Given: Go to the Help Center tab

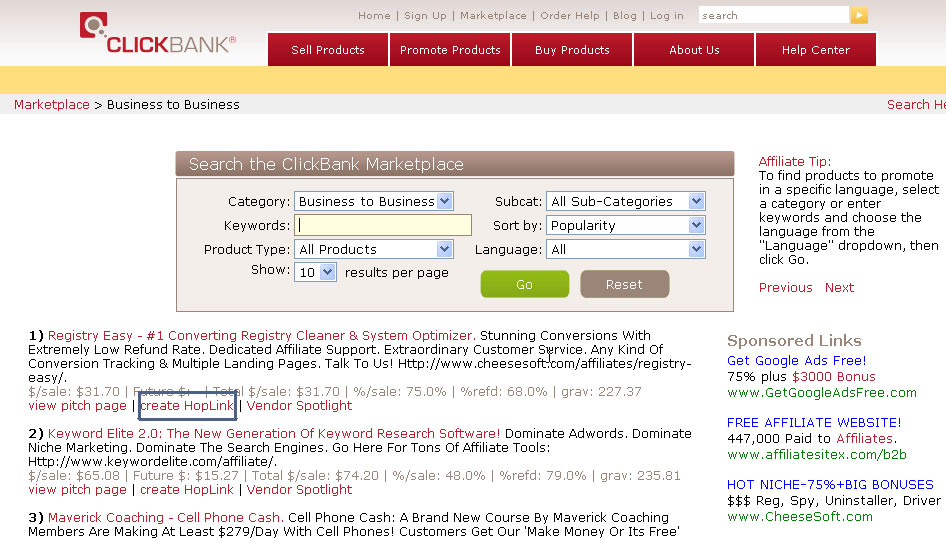Looking at the screenshot, I should 815,50.
